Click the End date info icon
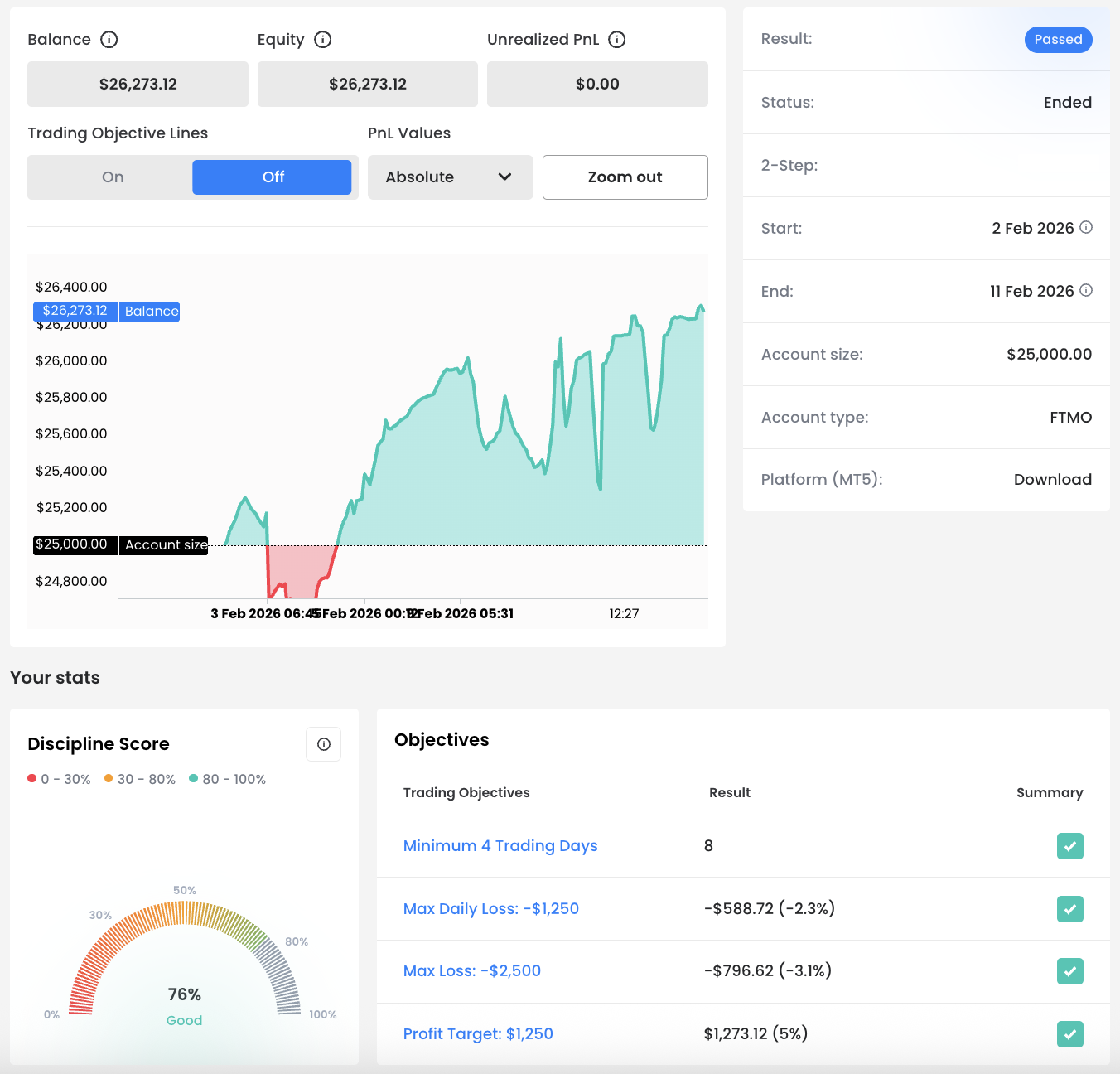Viewport: 1120px width, 1074px height. (x=1086, y=290)
